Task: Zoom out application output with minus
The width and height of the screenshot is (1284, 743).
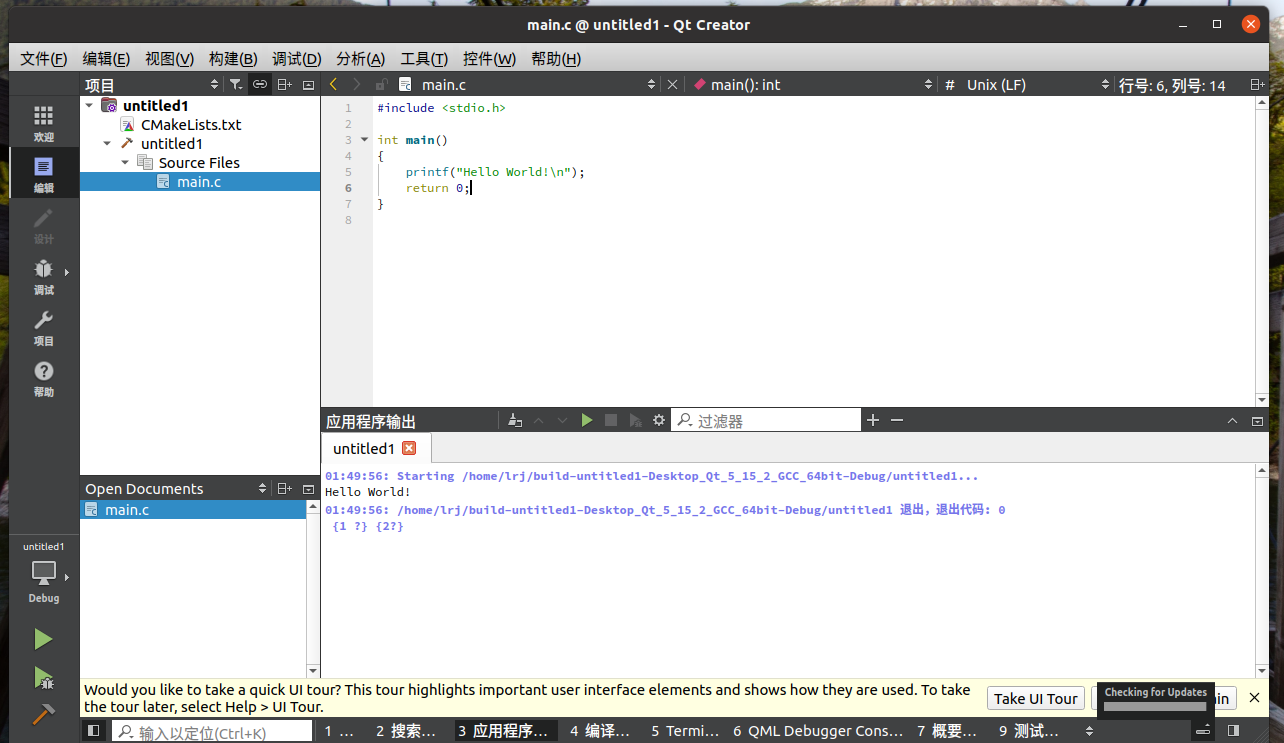Action: [897, 421]
